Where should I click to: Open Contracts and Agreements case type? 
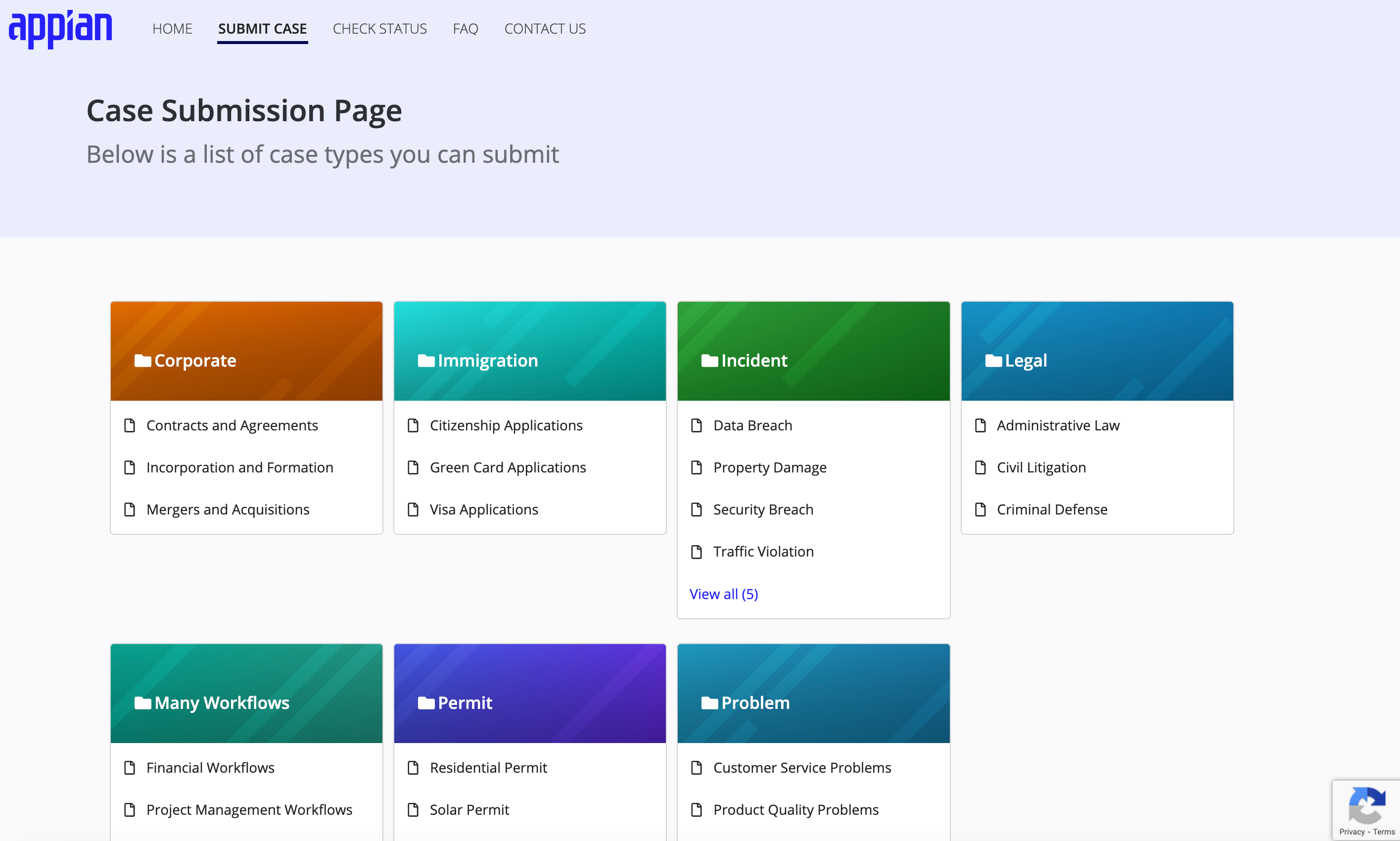(233, 425)
